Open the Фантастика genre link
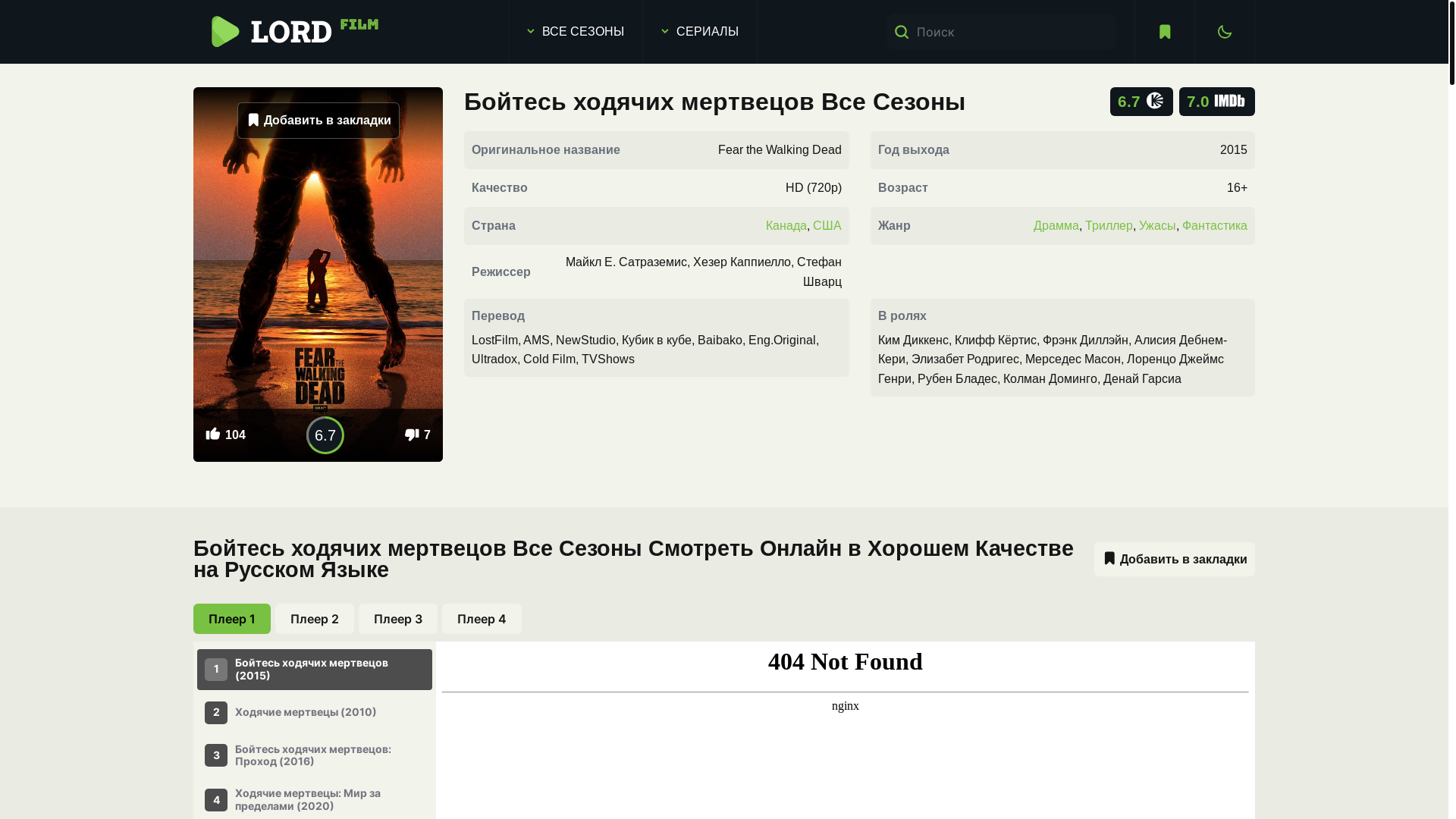This screenshot has height=819, width=1456. (1214, 226)
